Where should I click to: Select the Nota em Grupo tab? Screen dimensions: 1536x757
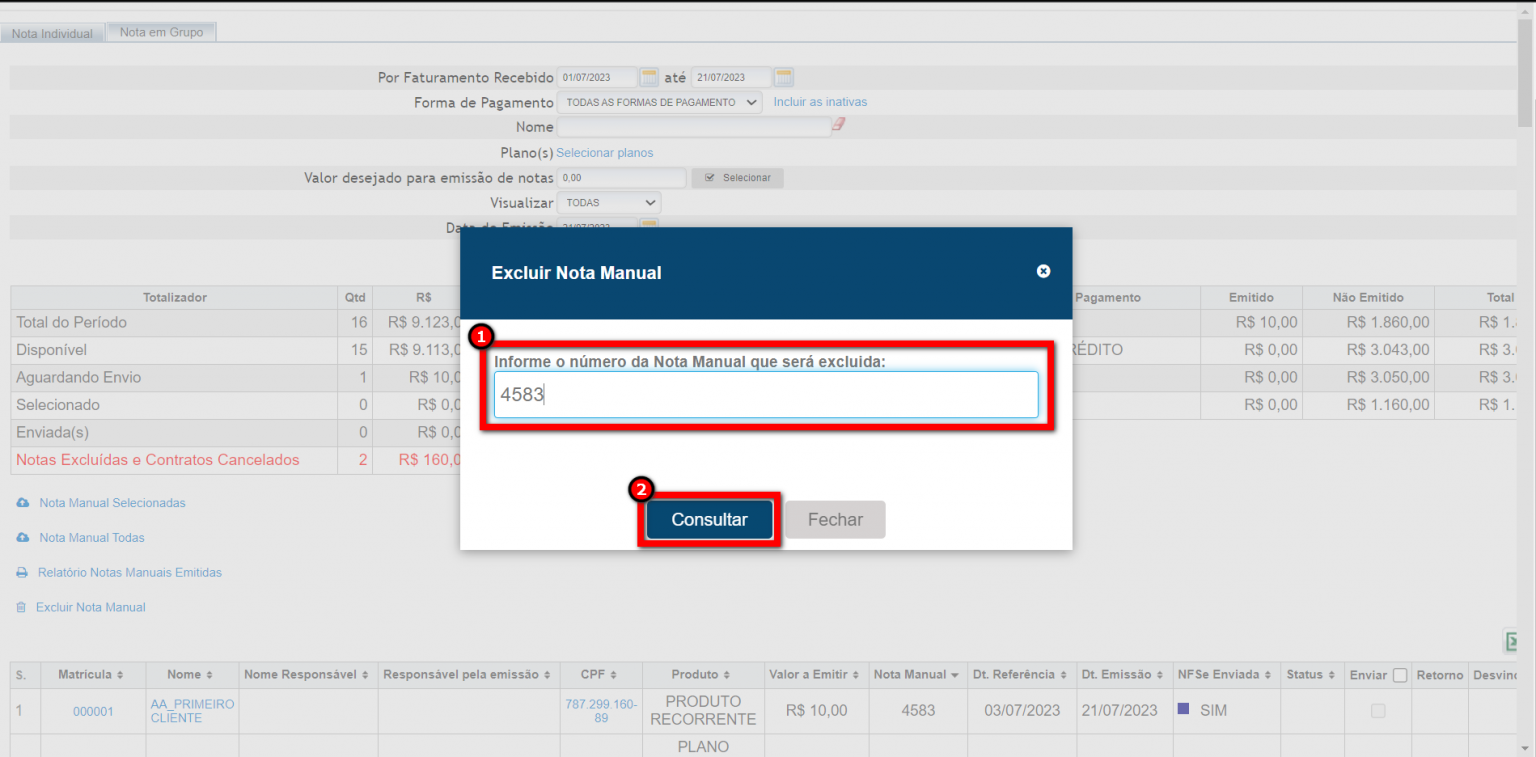(x=161, y=32)
